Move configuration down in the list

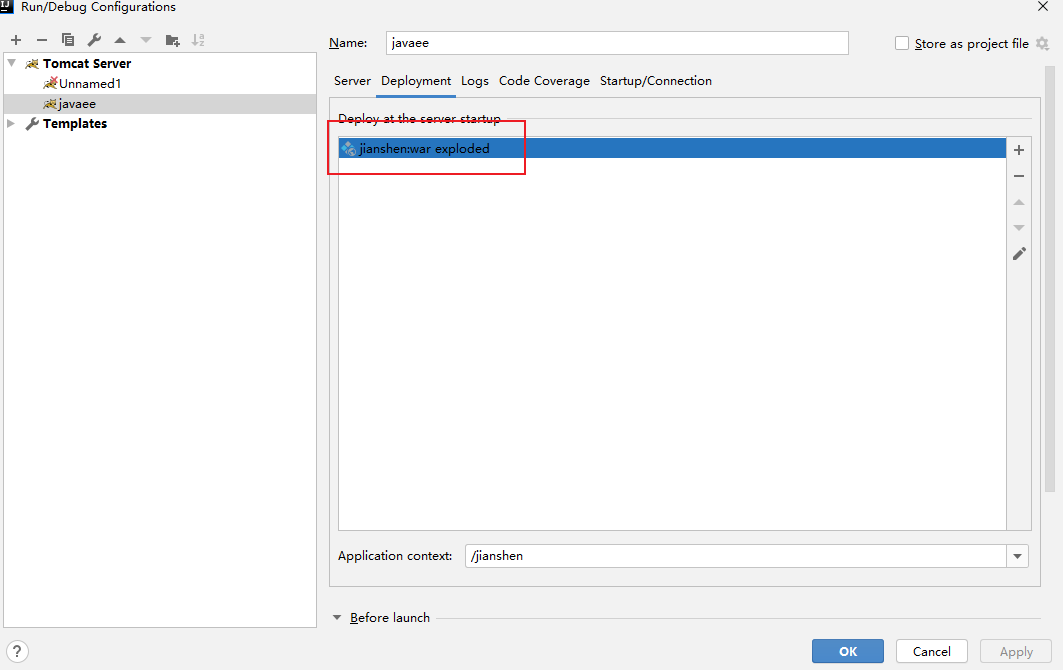click(x=146, y=40)
